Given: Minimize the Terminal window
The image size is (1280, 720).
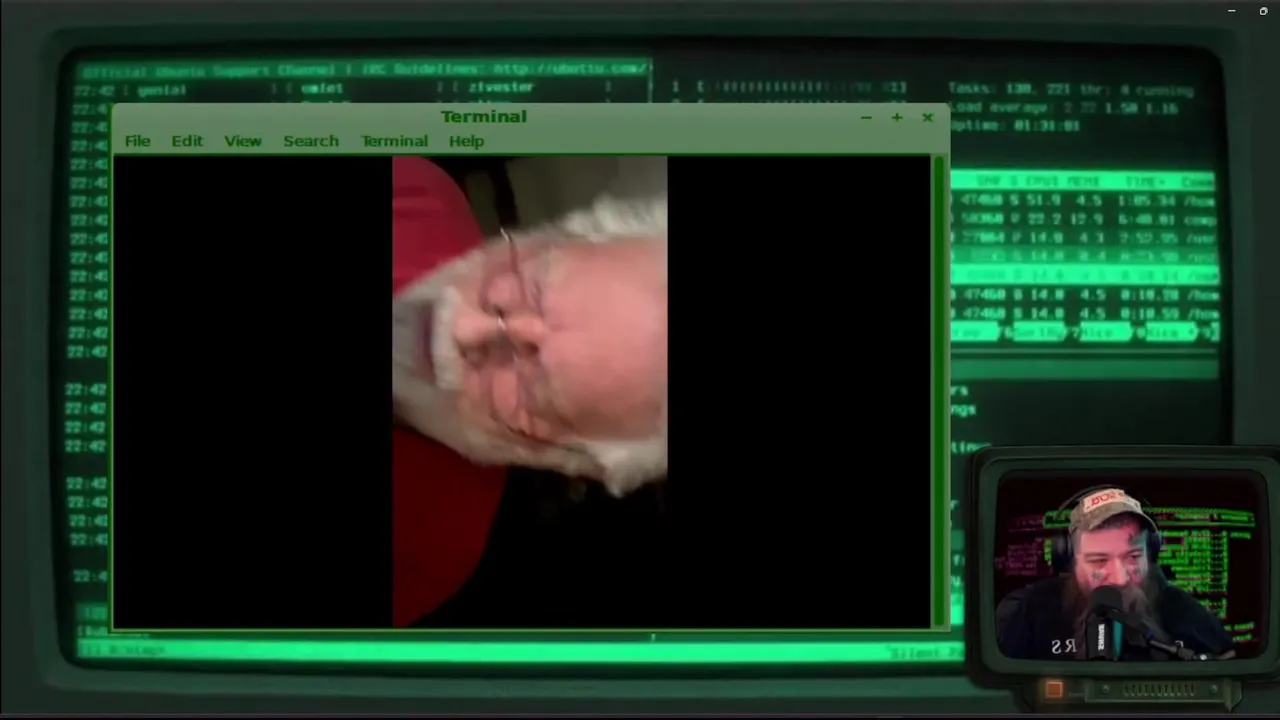Looking at the screenshot, I should tap(866, 117).
